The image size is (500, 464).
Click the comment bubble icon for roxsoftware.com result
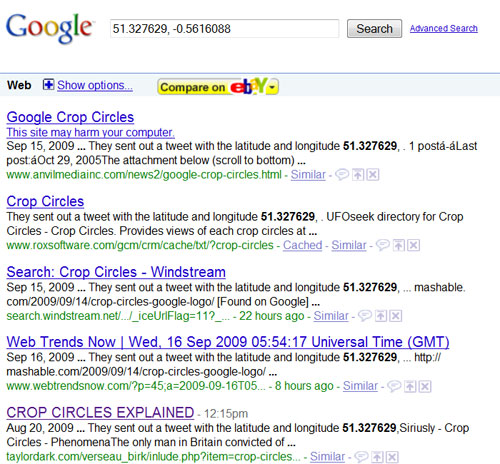pos(383,245)
